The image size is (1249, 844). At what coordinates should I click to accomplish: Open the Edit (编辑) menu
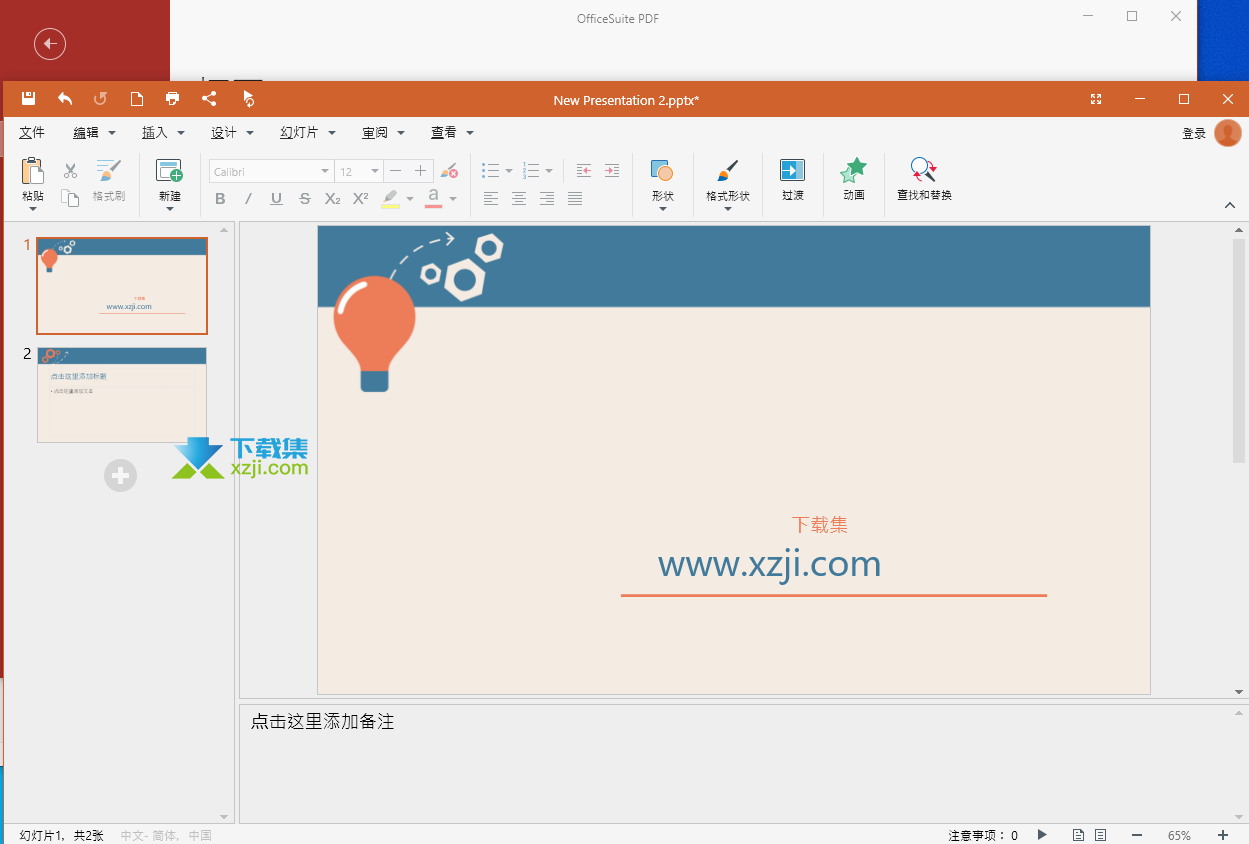(94, 133)
